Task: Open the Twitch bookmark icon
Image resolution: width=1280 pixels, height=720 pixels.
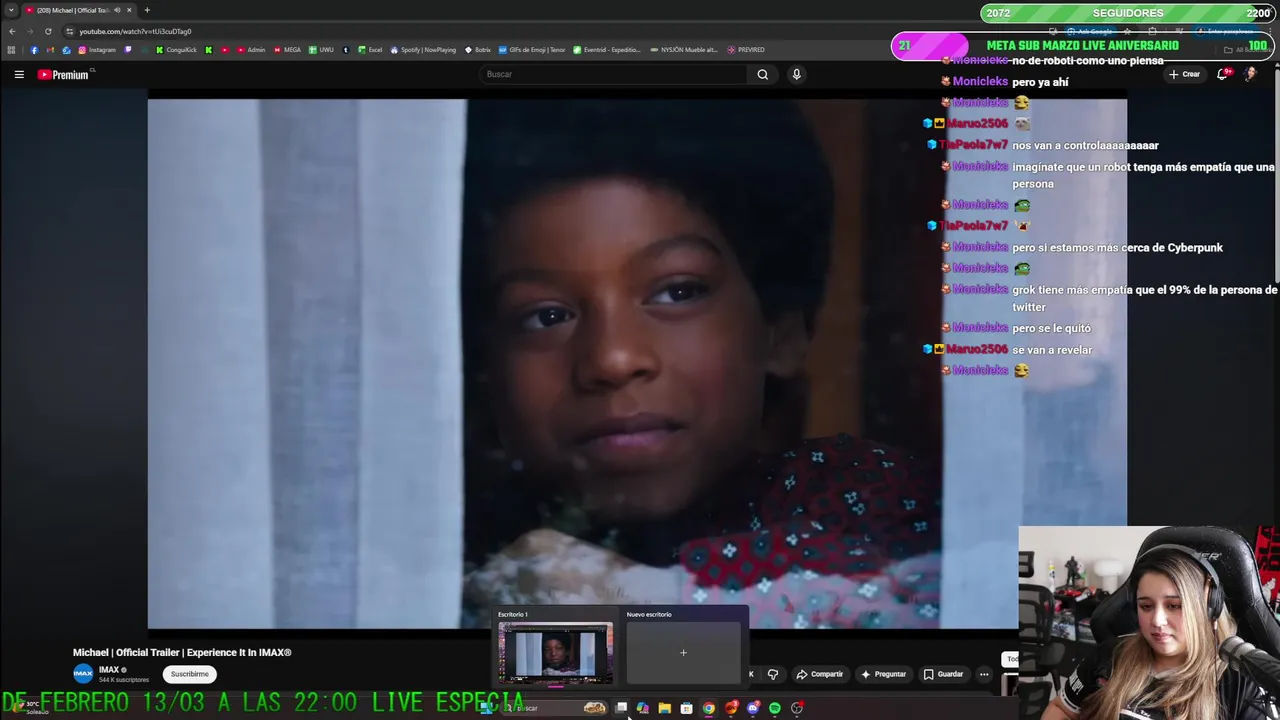Action: (x=127, y=50)
